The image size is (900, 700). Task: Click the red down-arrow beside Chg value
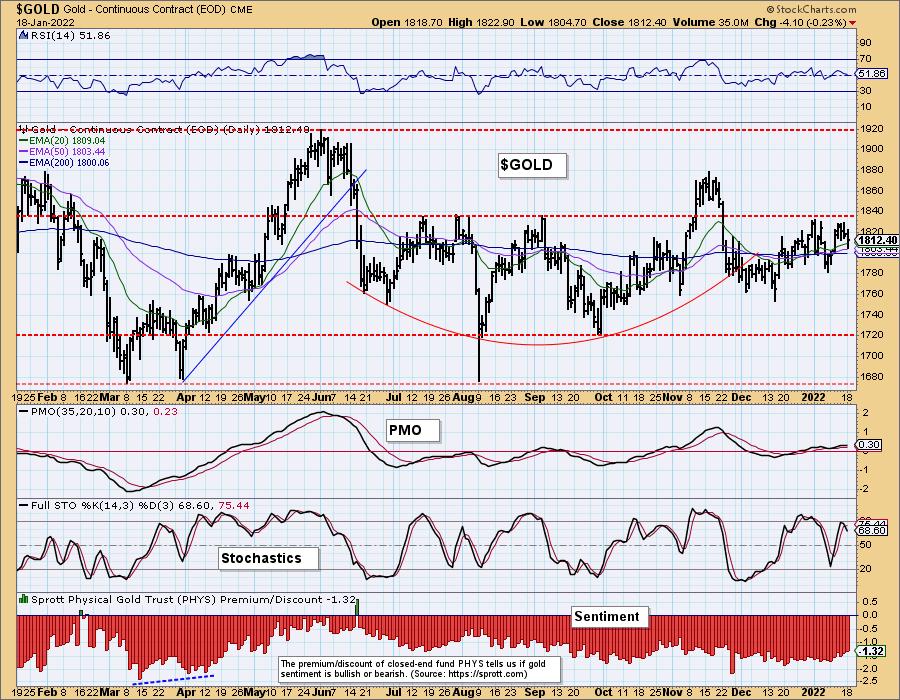tap(852, 22)
